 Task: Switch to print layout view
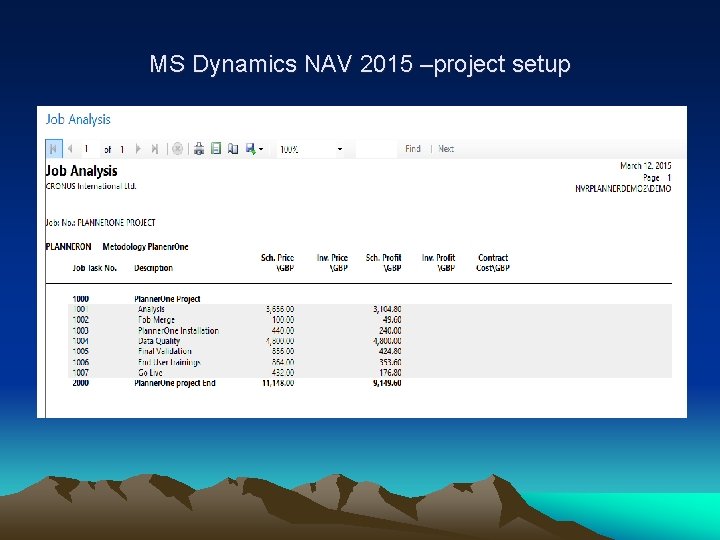coord(216,149)
